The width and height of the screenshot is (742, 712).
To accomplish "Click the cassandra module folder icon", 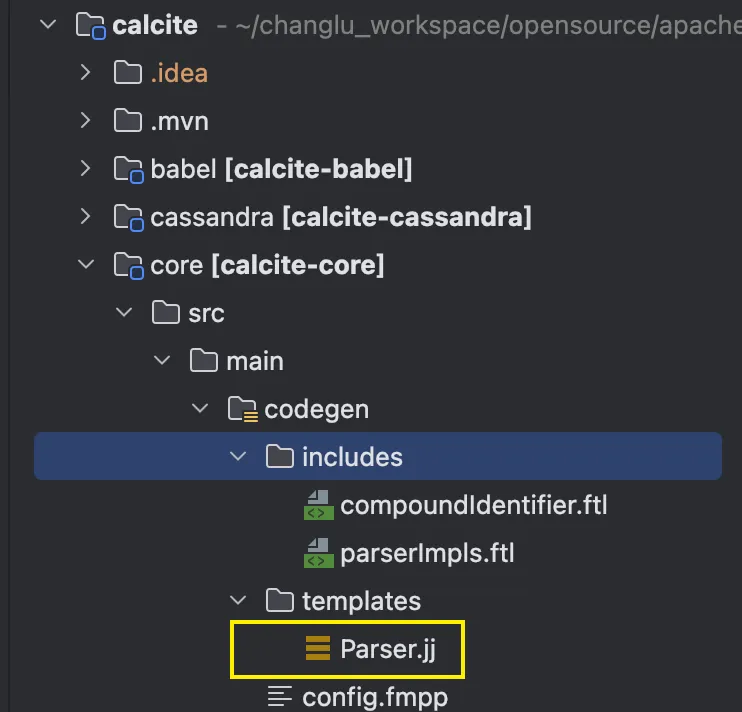I will click(128, 217).
